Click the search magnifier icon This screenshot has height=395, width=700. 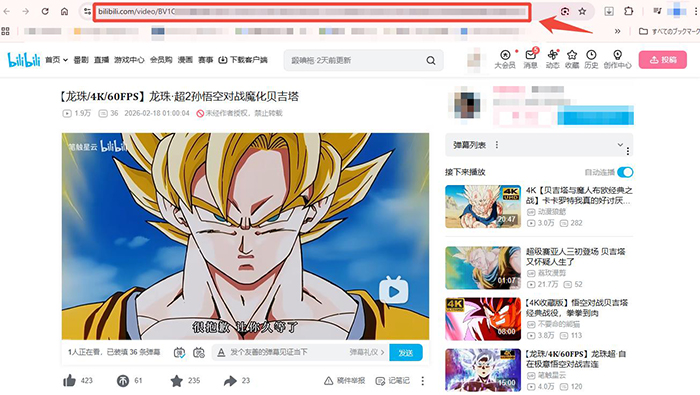[431, 60]
